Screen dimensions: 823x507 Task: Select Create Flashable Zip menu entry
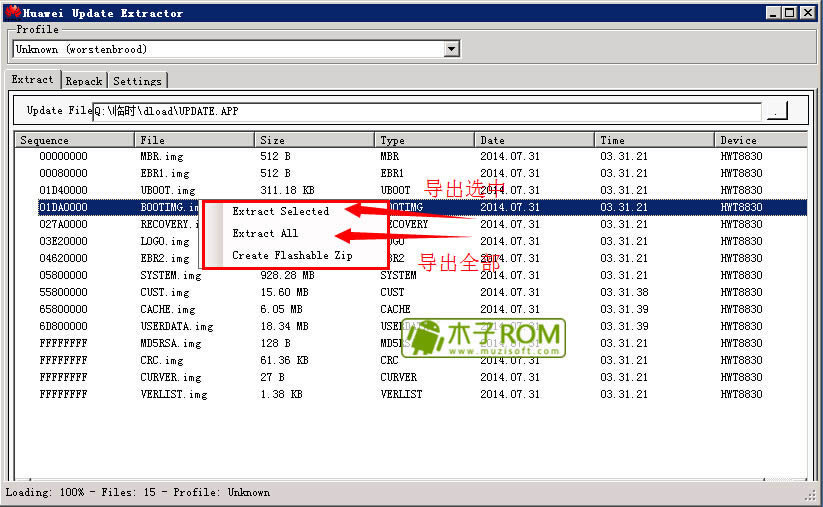[x=293, y=255]
